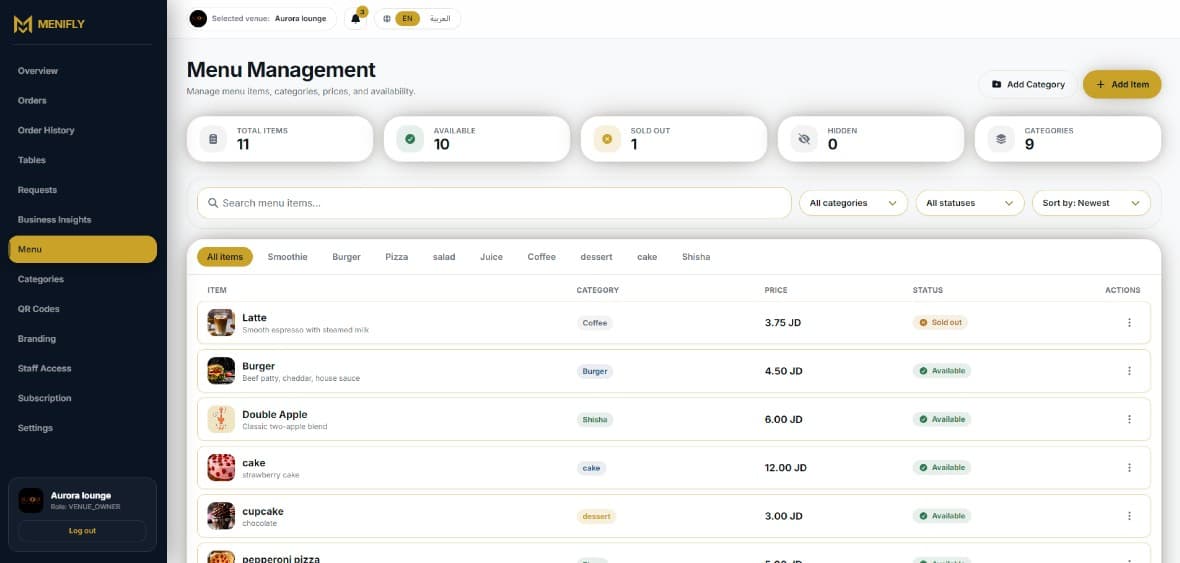
Task: Open Staff Access in sidebar
Action: [83, 368]
